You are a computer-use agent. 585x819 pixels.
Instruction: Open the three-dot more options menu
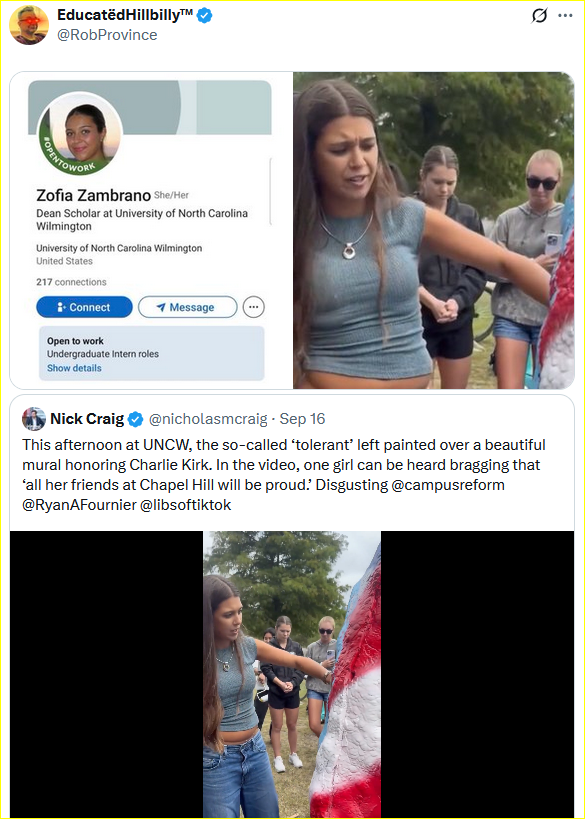565,16
